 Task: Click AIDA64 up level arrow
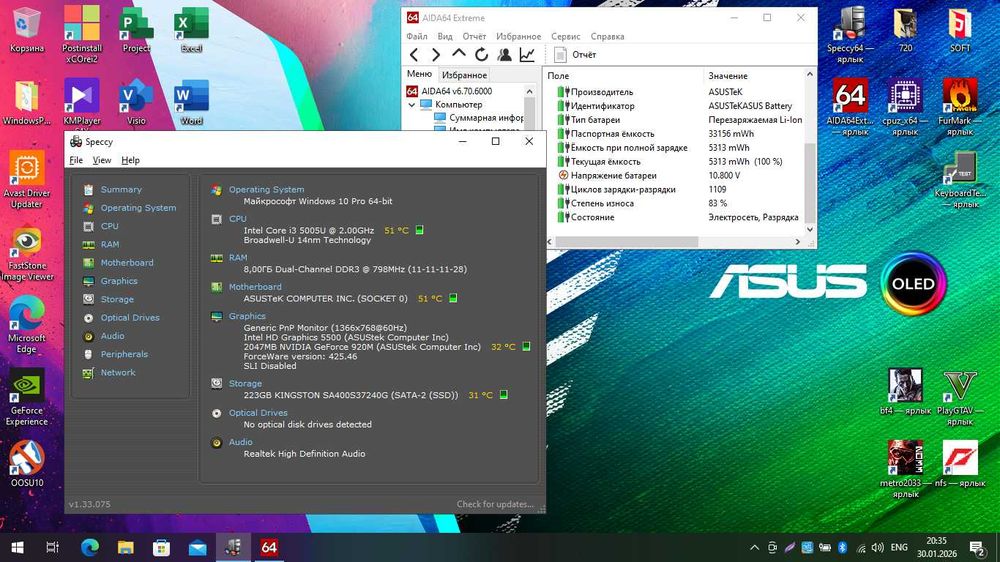pyautogui.click(x=459, y=55)
